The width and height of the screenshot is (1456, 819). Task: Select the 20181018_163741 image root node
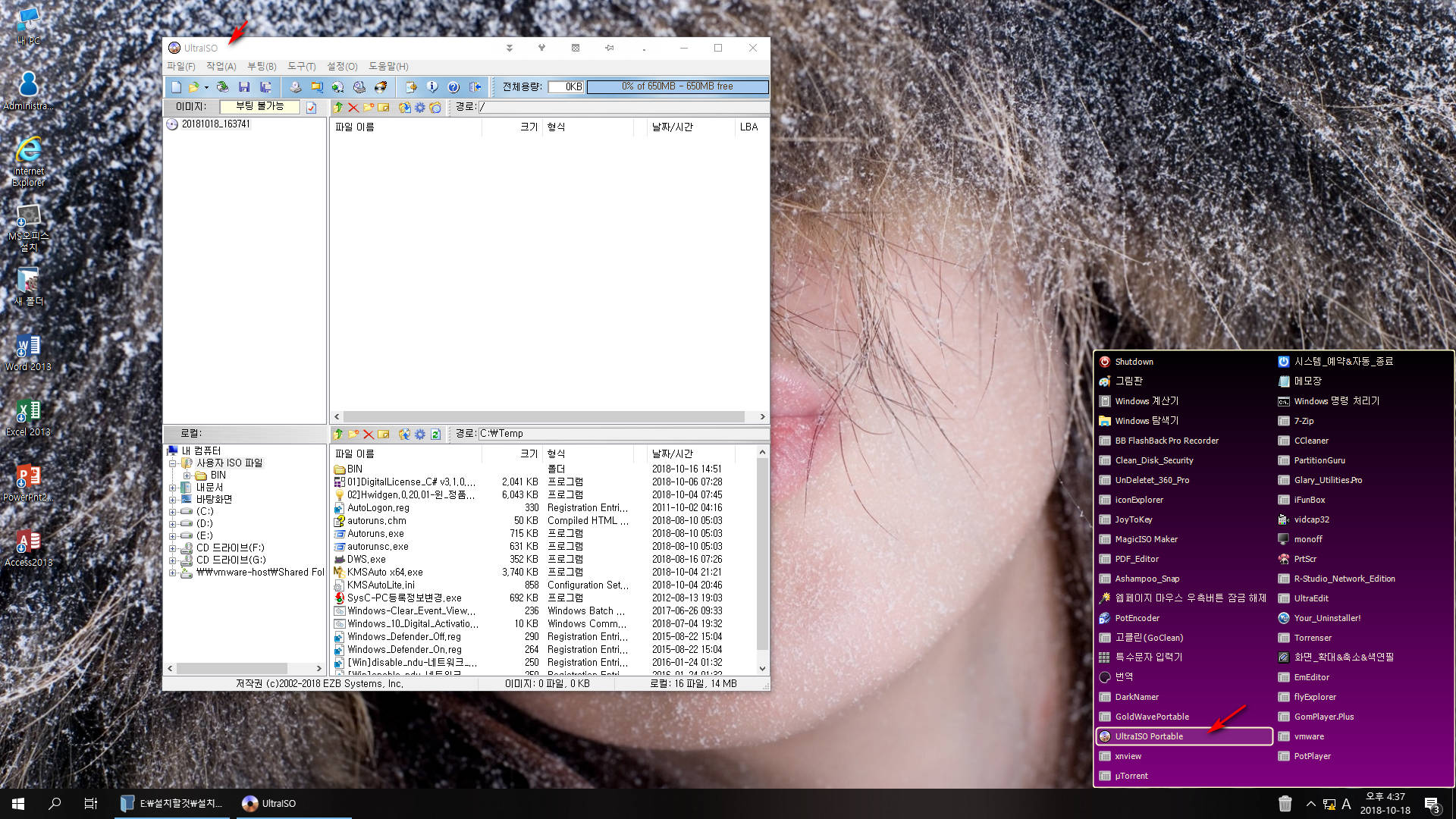[x=215, y=124]
